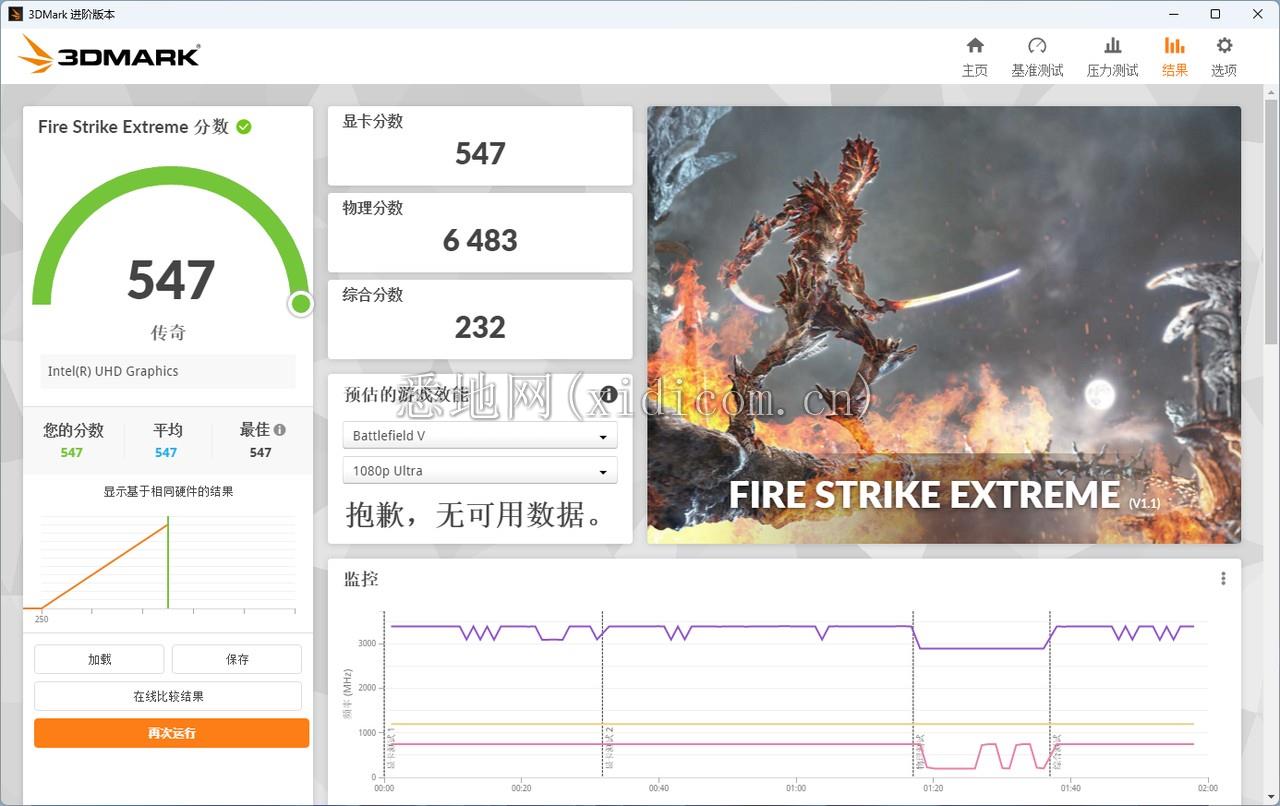This screenshot has height=806, width=1280.
Task: Click the Intel(R) UHD Graphics label
Action: point(167,371)
